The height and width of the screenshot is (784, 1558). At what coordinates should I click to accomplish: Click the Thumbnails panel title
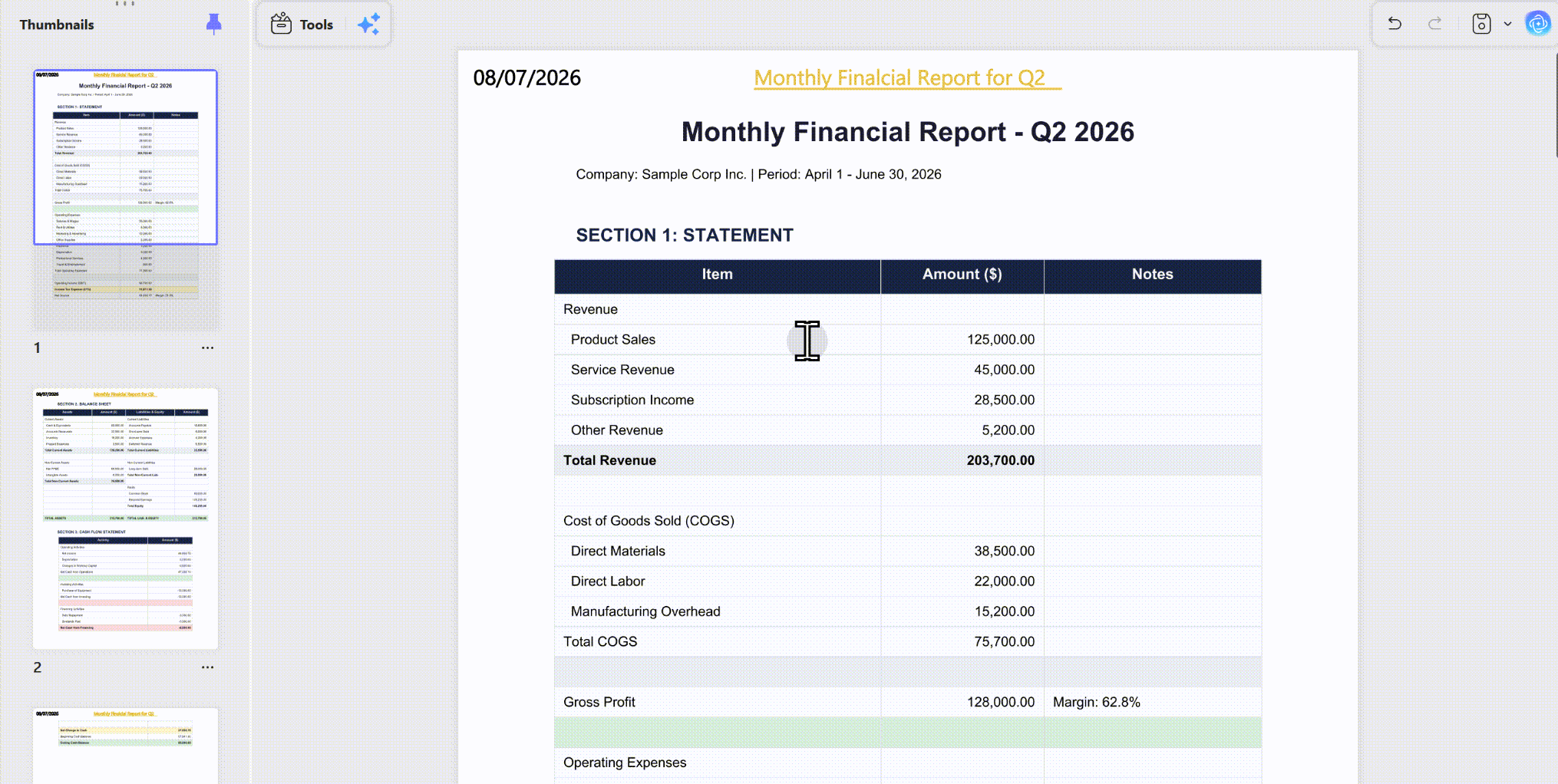pyautogui.click(x=57, y=25)
